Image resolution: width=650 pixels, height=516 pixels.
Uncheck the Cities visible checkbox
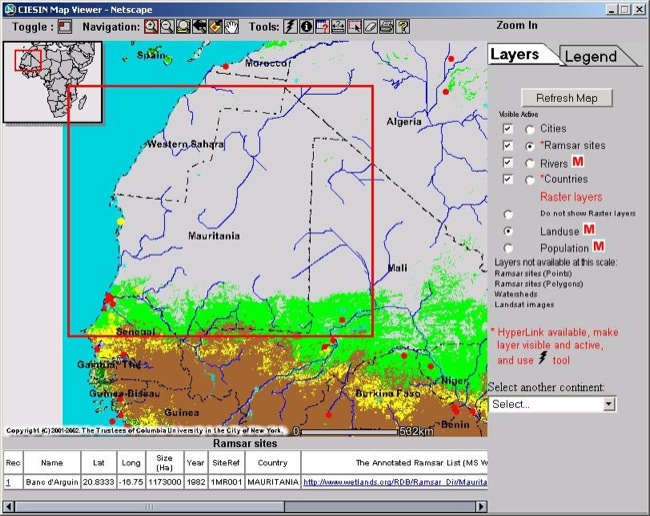coord(508,129)
